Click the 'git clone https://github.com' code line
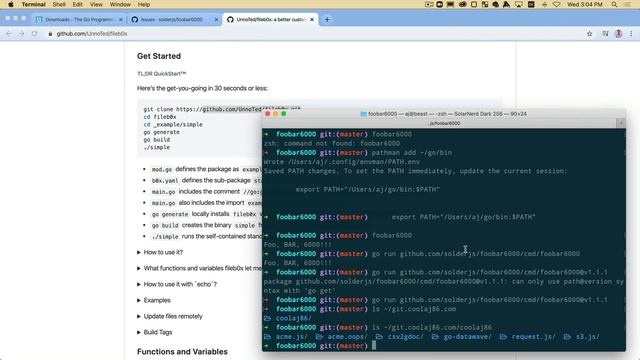640x360 pixels. [222, 109]
